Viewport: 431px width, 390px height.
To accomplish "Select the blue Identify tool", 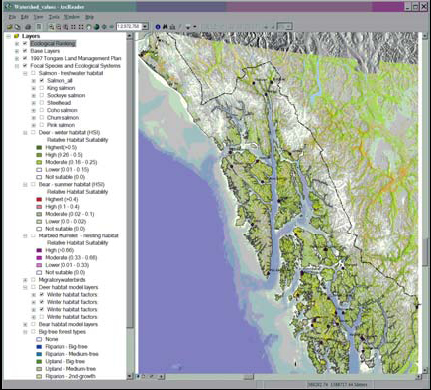I will coord(158,27).
